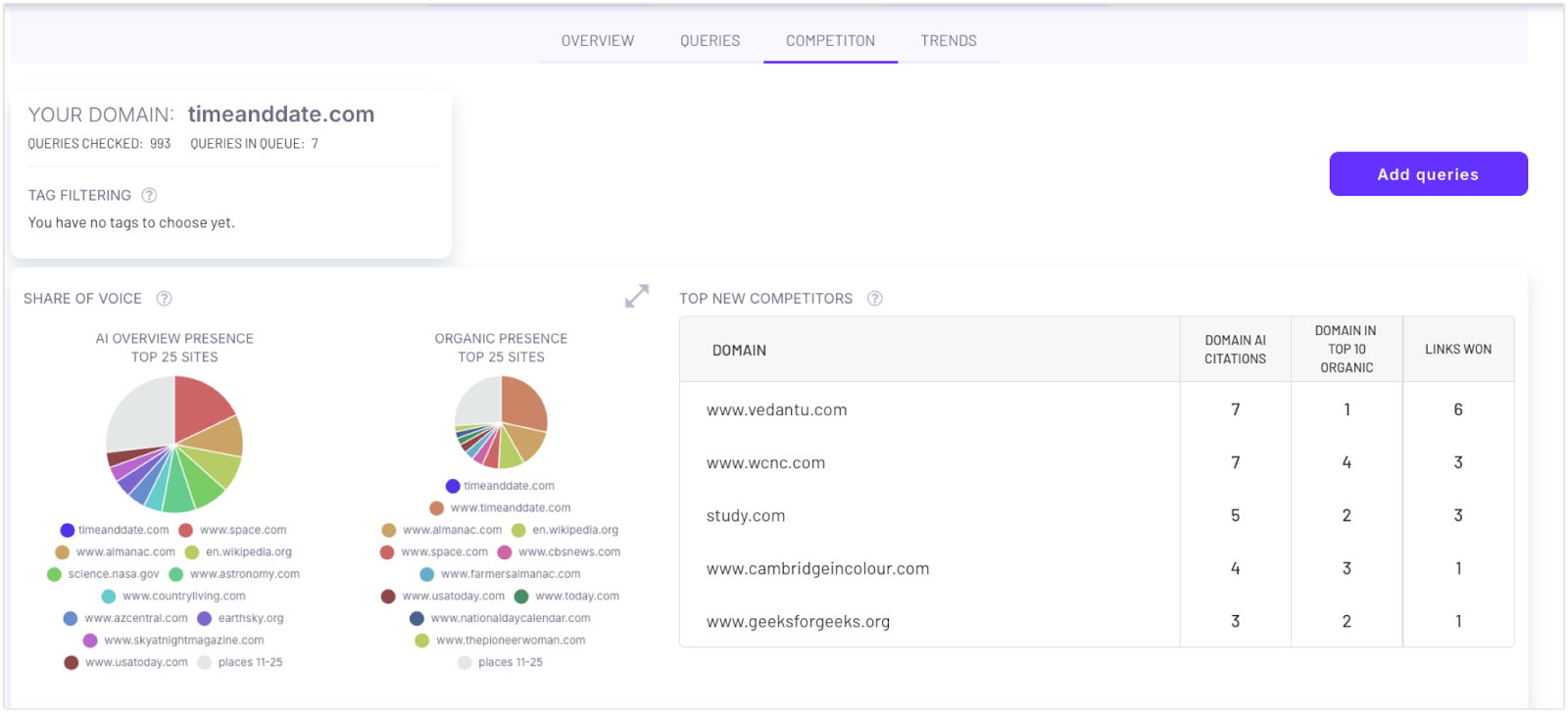Click the Organic Presence pie chart
The width and height of the screenshot is (1568, 713).
501,422
